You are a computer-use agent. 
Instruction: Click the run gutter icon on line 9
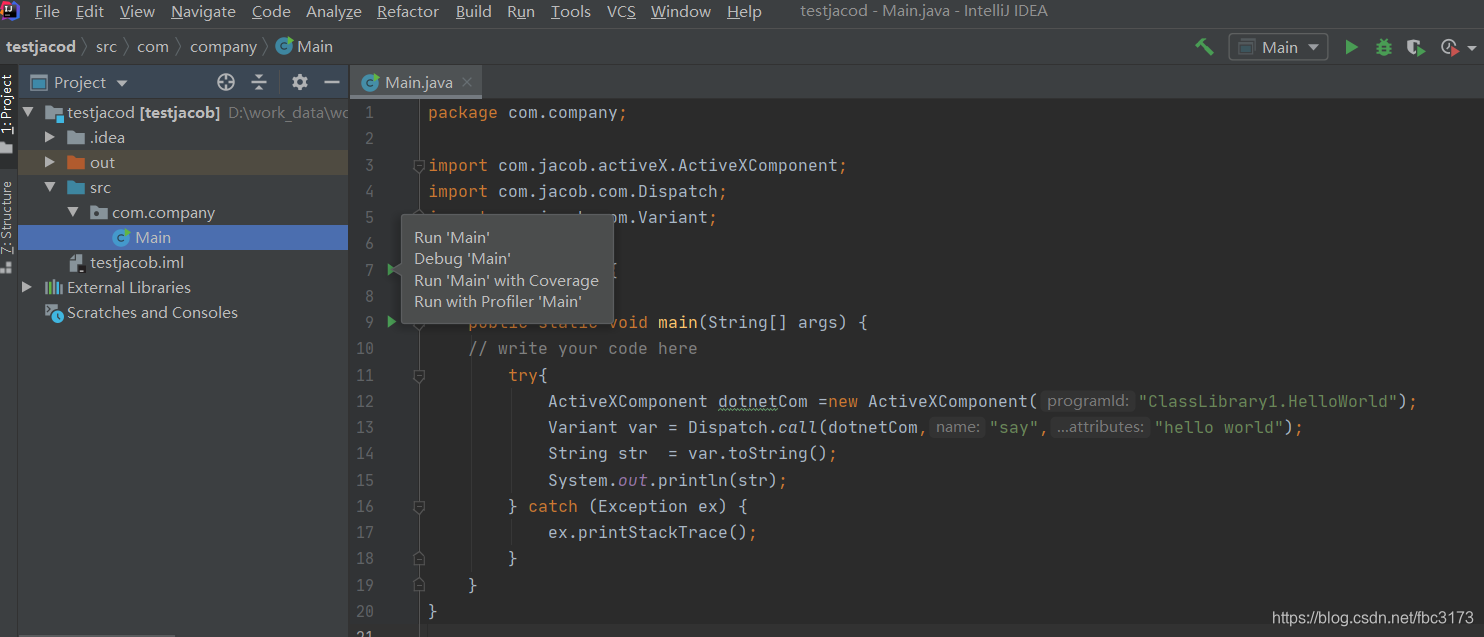(x=392, y=322)
